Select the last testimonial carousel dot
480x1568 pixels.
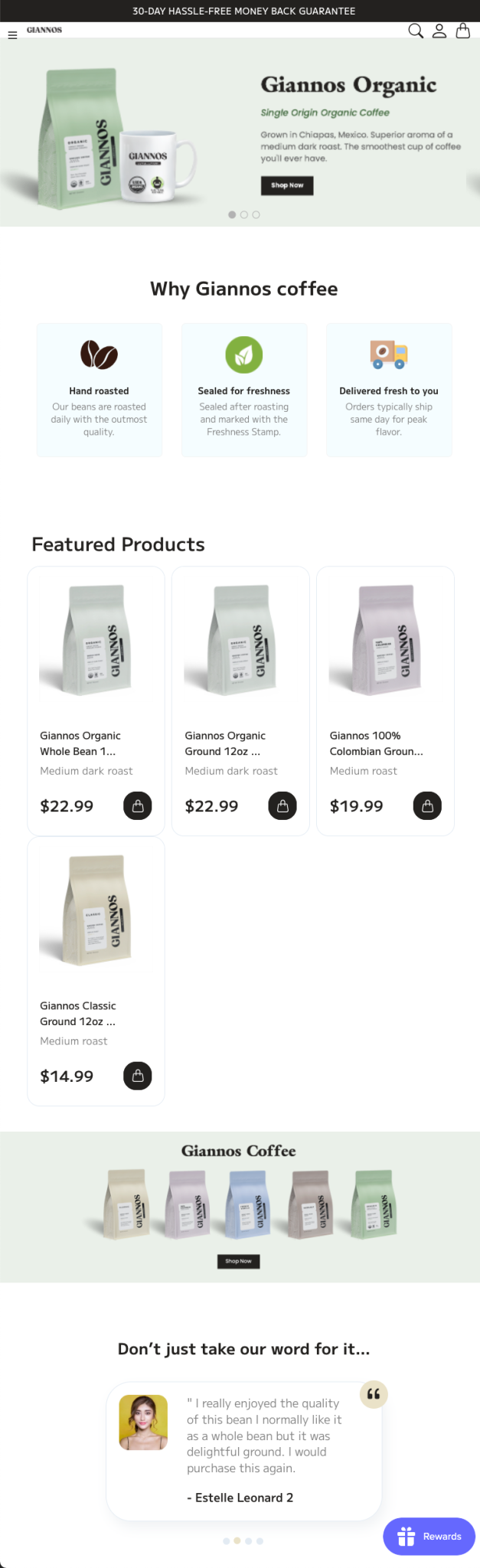click(x=260, y=1541)
